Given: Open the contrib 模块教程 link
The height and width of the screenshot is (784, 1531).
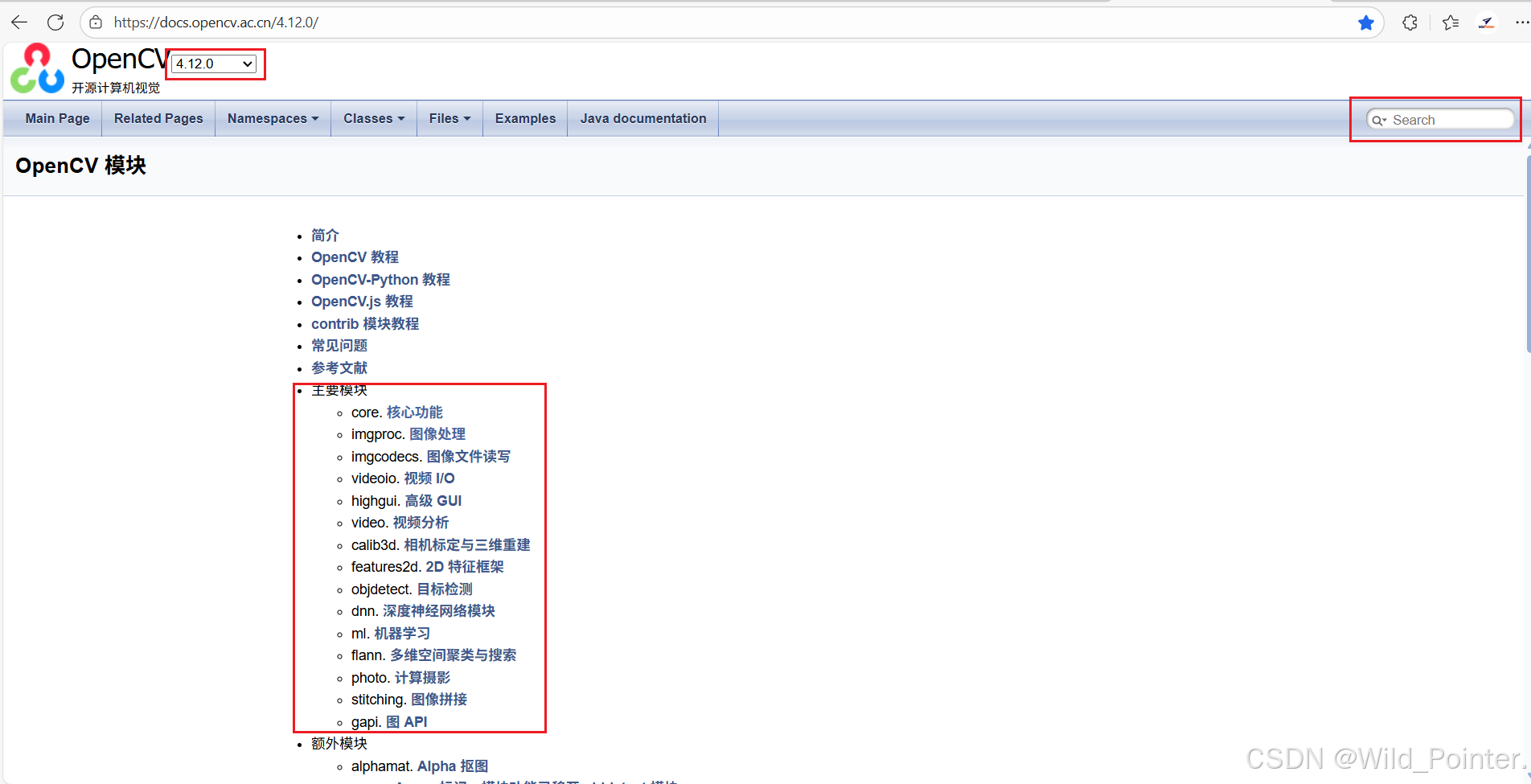Looking at the screenshot, I should coord(365,324).
